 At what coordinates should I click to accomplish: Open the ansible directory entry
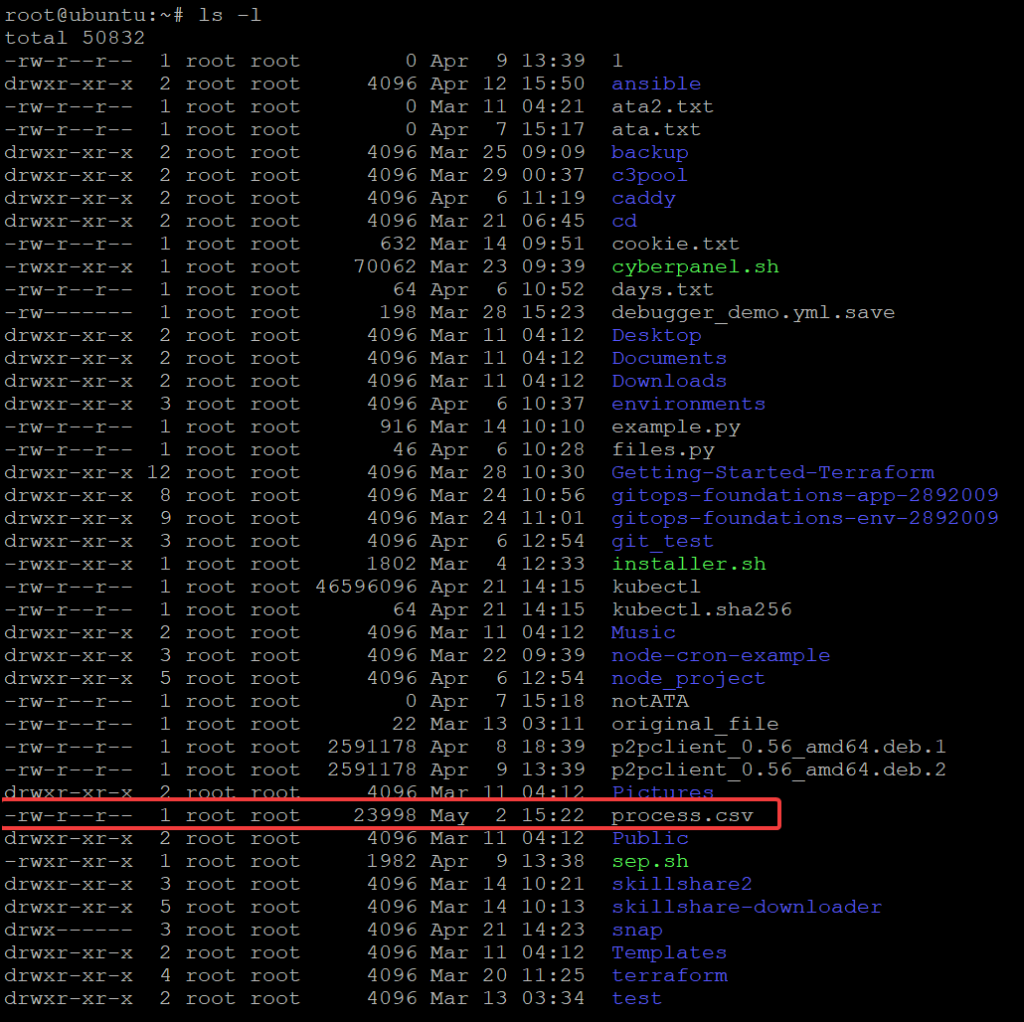(655, 84)
